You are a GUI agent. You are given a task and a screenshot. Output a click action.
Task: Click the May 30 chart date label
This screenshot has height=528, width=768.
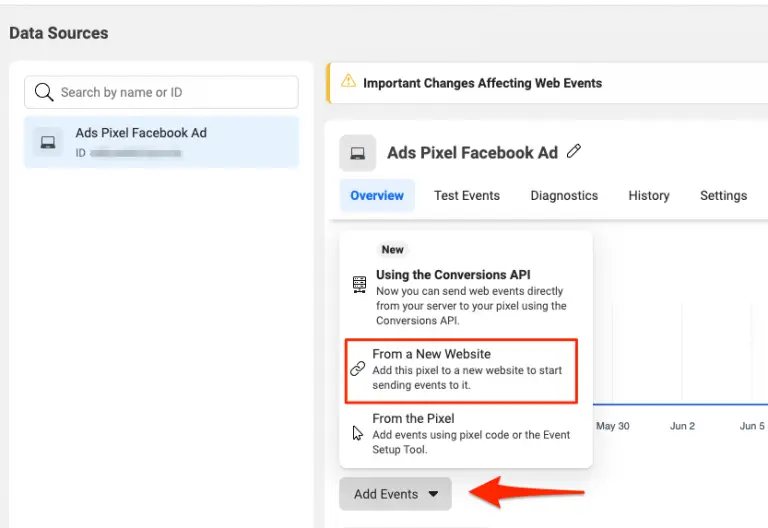coord(613,426)
